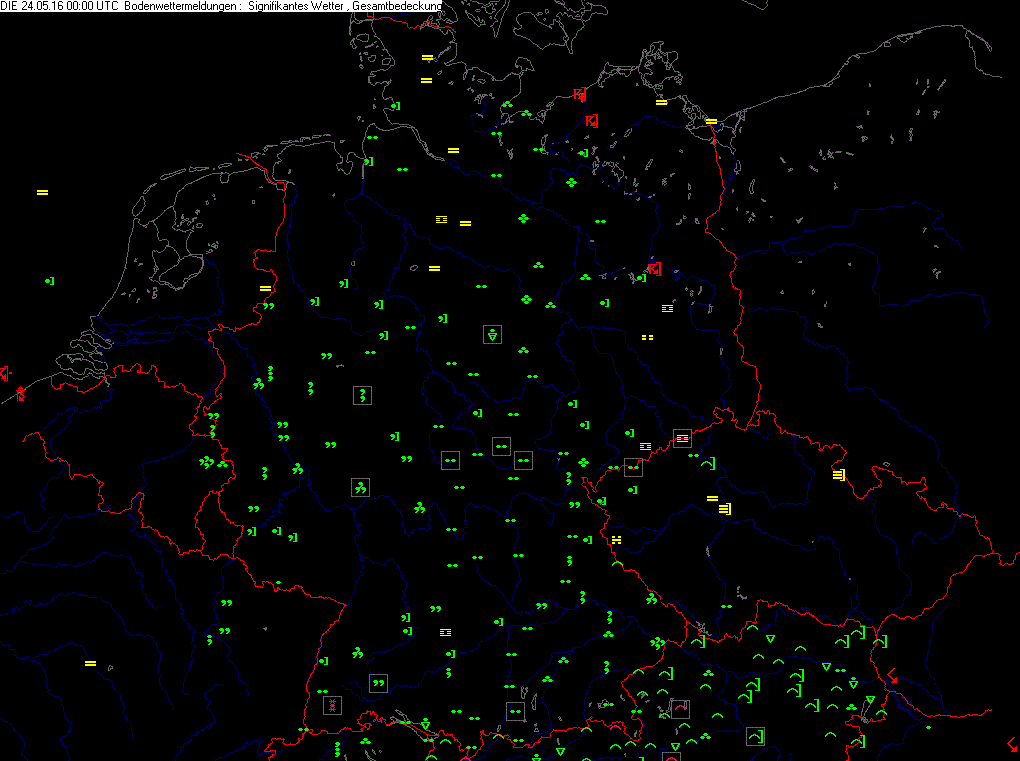Image resolution: width=1020 pixels, height=761 pixels.
Task: Click the lone green rain symbol off Dutch coast
Action: (x=49, y=282)
